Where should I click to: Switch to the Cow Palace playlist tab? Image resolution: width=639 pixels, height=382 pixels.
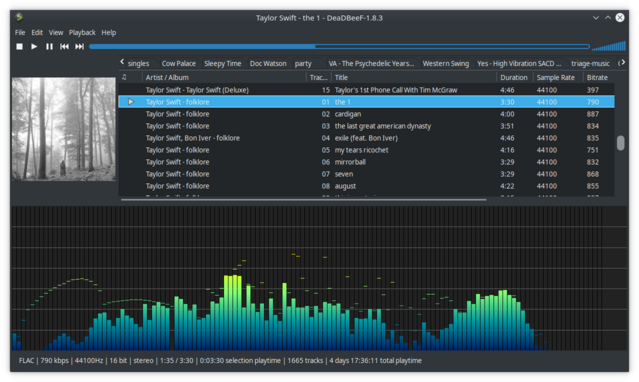click(178, 64)
